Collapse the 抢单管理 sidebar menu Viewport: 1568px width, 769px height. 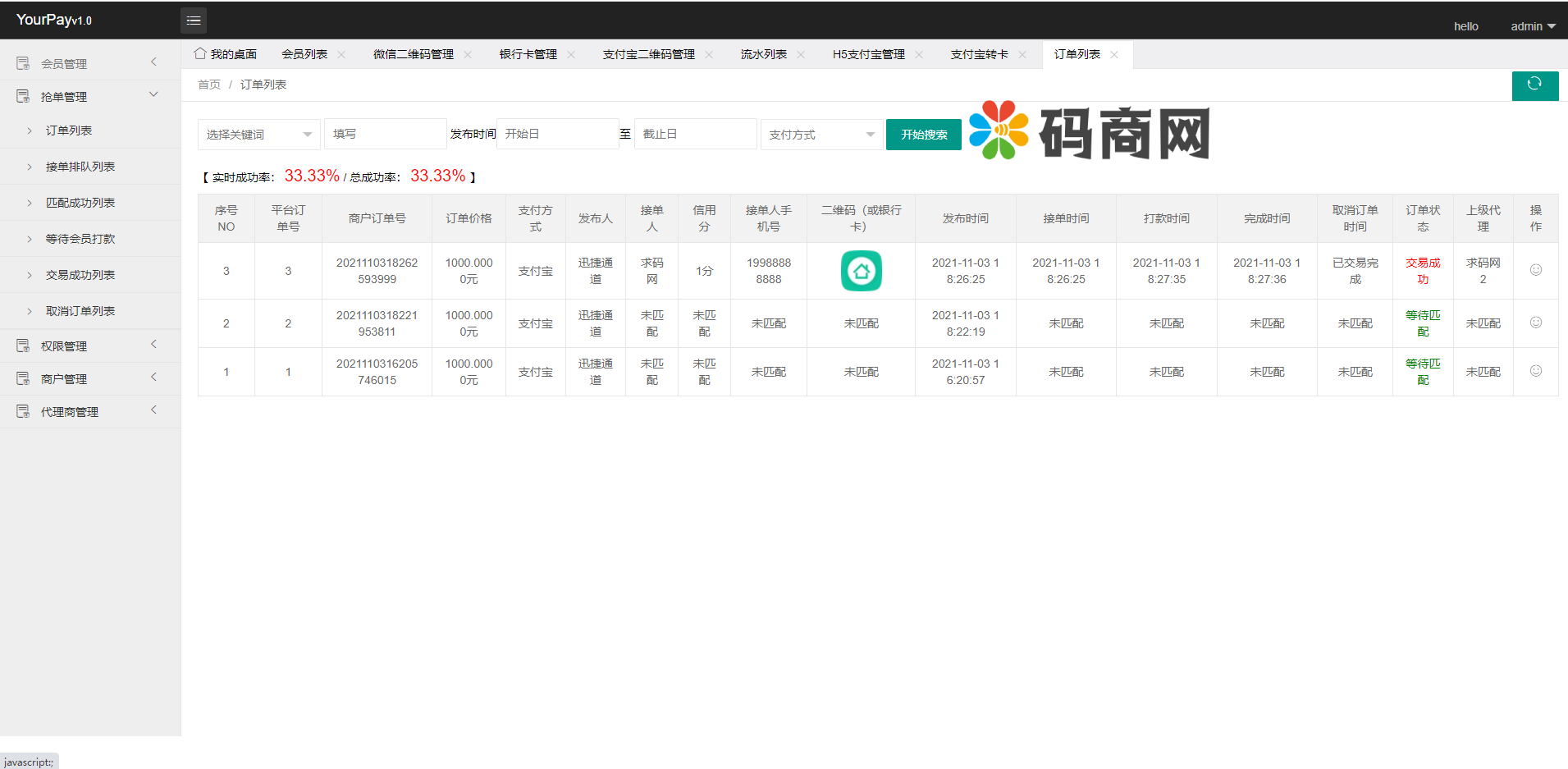tap(89, 96)
